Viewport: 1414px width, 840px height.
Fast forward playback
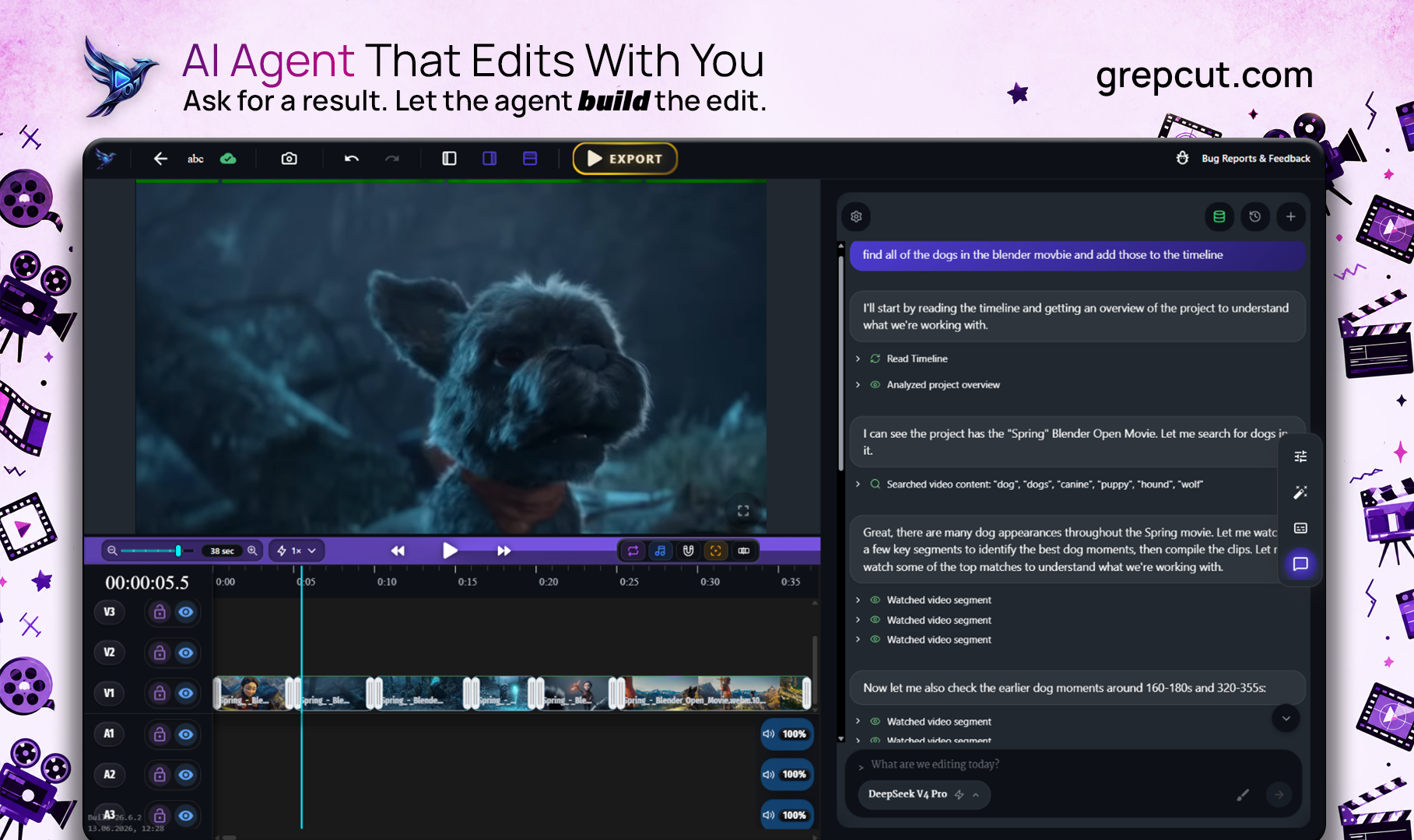pyautogui.click(x=504, y=551)
